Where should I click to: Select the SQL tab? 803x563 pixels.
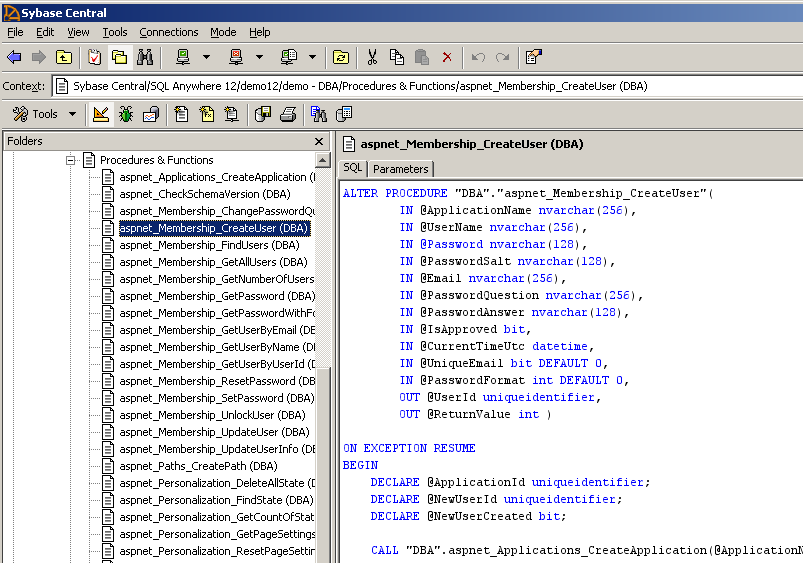[352, 168]
